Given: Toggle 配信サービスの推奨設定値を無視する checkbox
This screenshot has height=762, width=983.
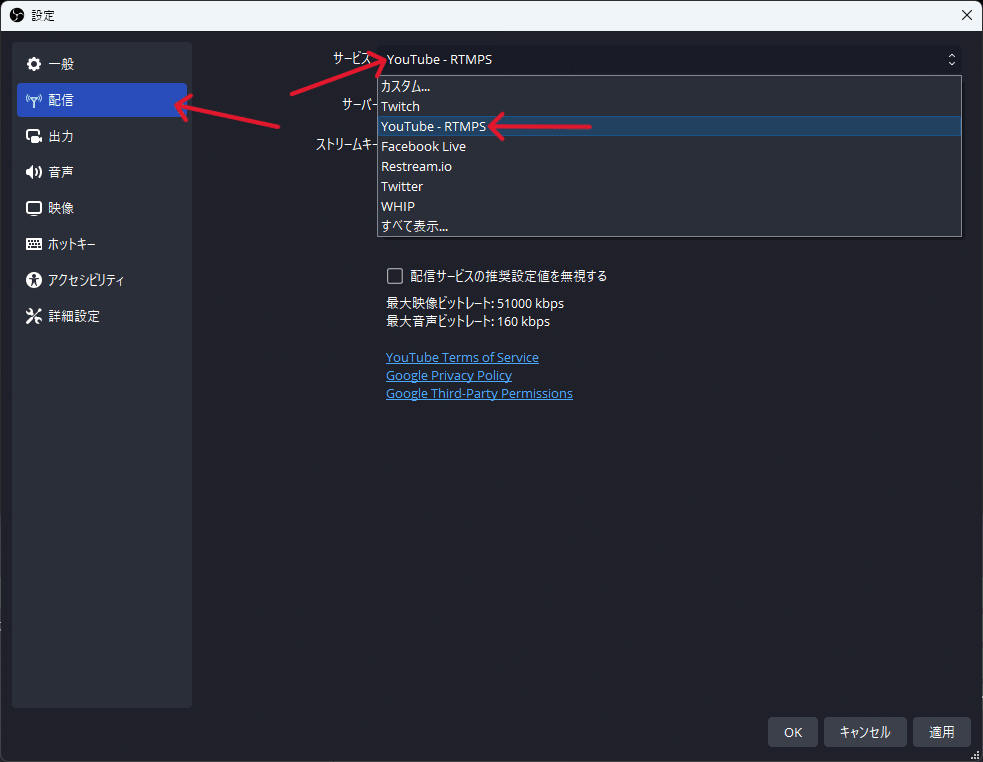Looking at the screenshot, I should point(395,276).
